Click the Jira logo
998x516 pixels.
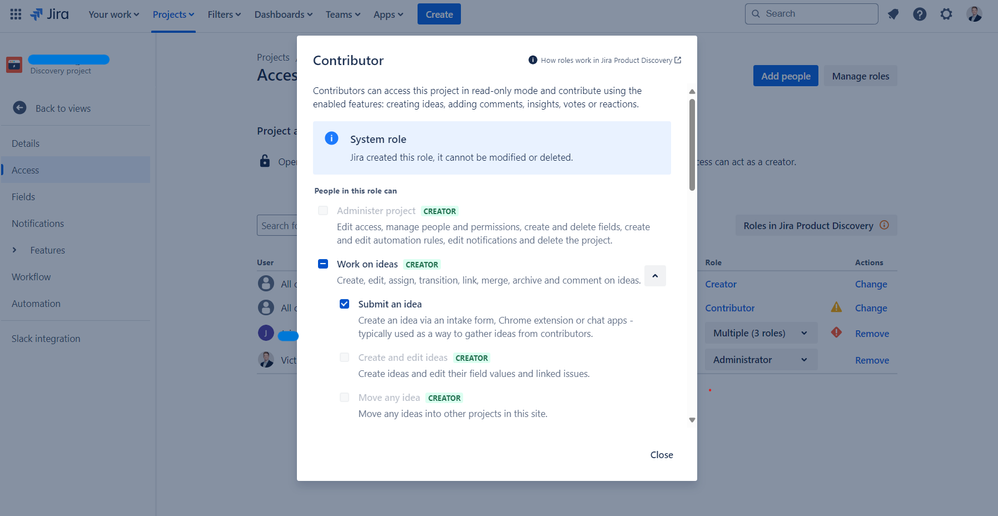click(x=49, y=14)
